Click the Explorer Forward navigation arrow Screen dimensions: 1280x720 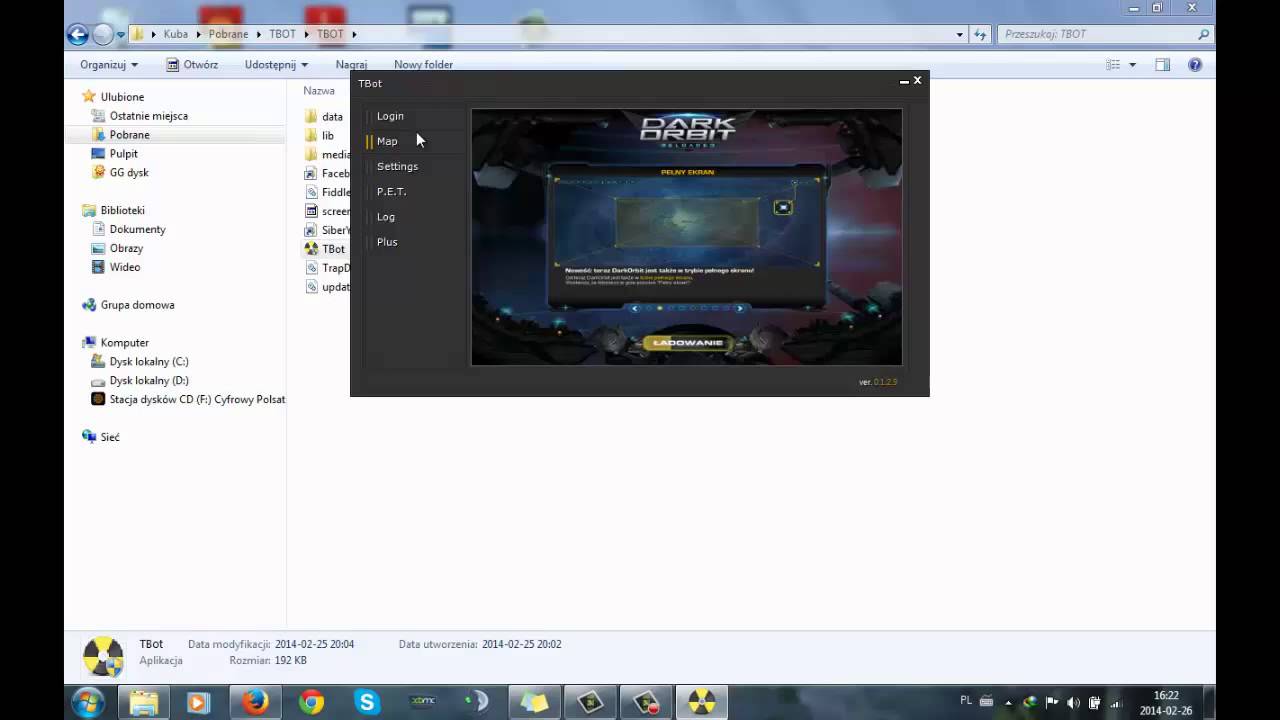point(103,34)
